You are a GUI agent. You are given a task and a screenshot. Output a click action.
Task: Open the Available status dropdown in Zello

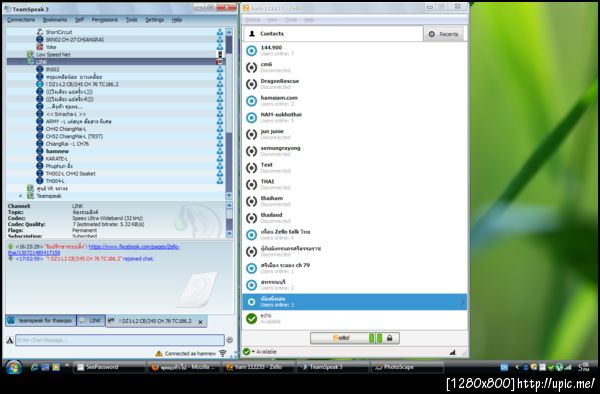coord(259,352)
